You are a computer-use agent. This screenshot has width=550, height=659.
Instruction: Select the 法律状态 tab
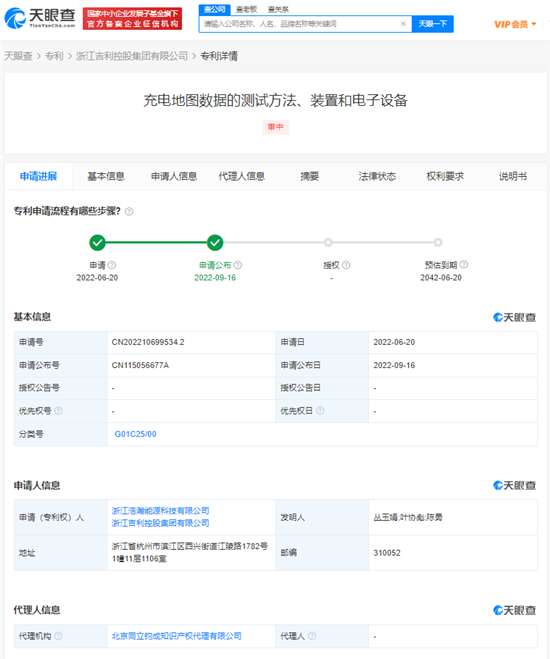pos(377,176)
